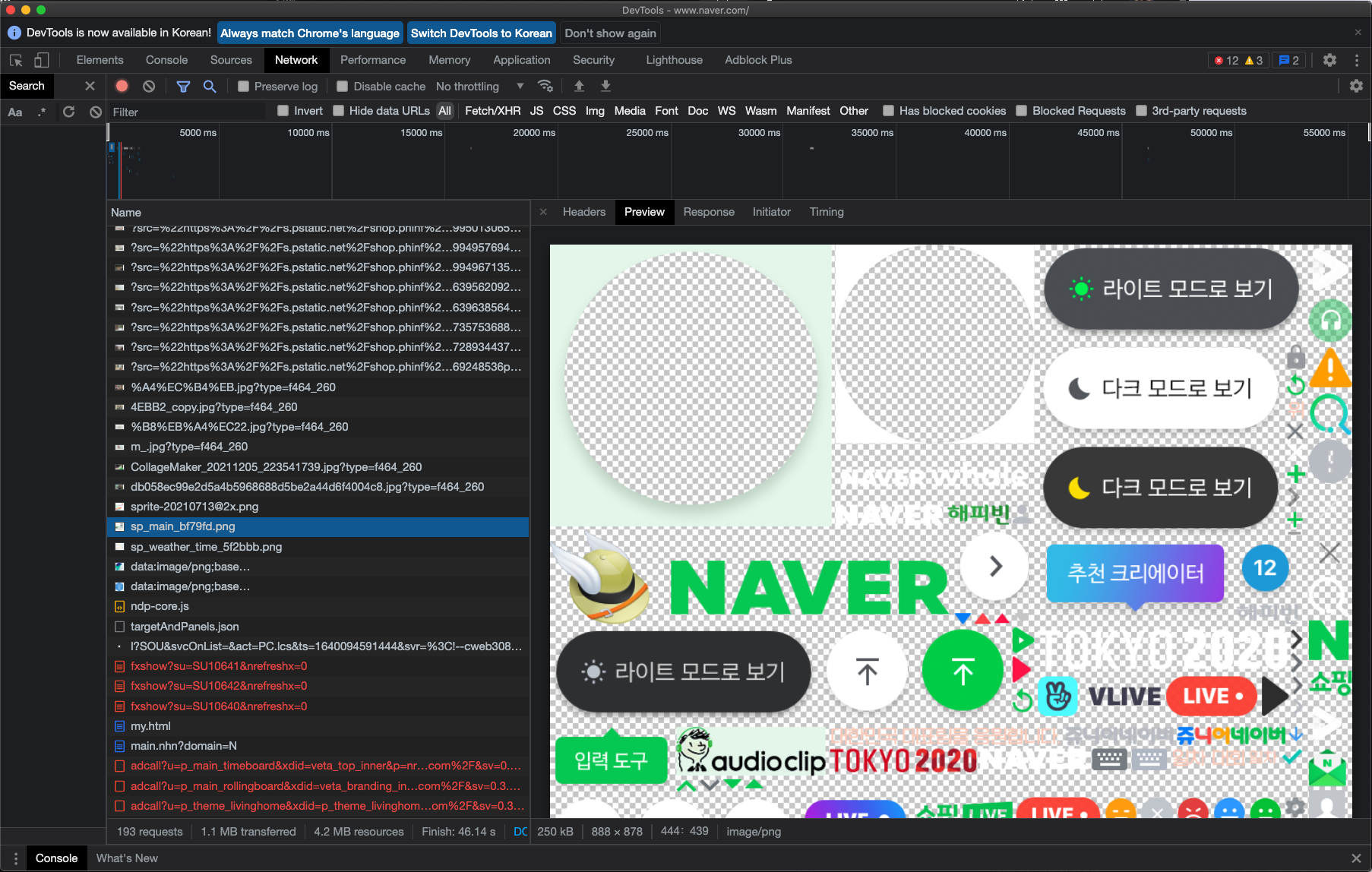Open the console drawer menu dots
The width and height of the screenshot is (1372, 872).
coord(15,858)
